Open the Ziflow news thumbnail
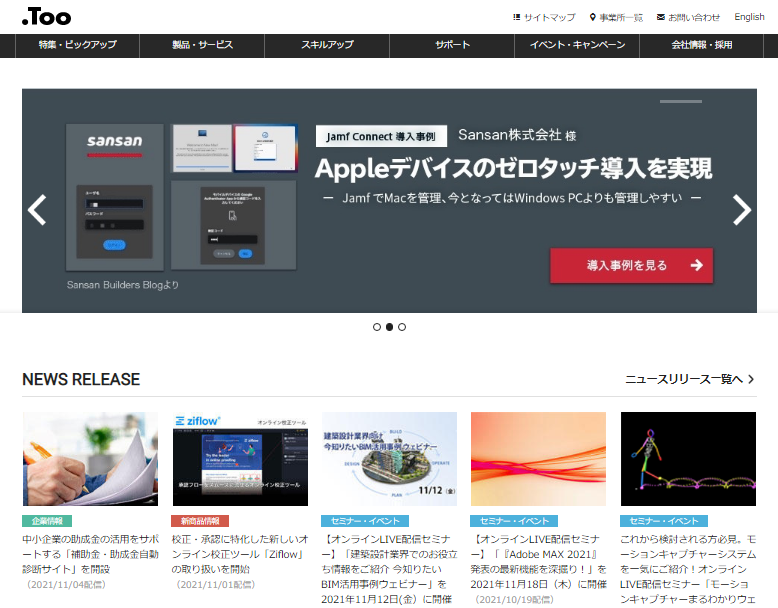 tap(240, 459)
